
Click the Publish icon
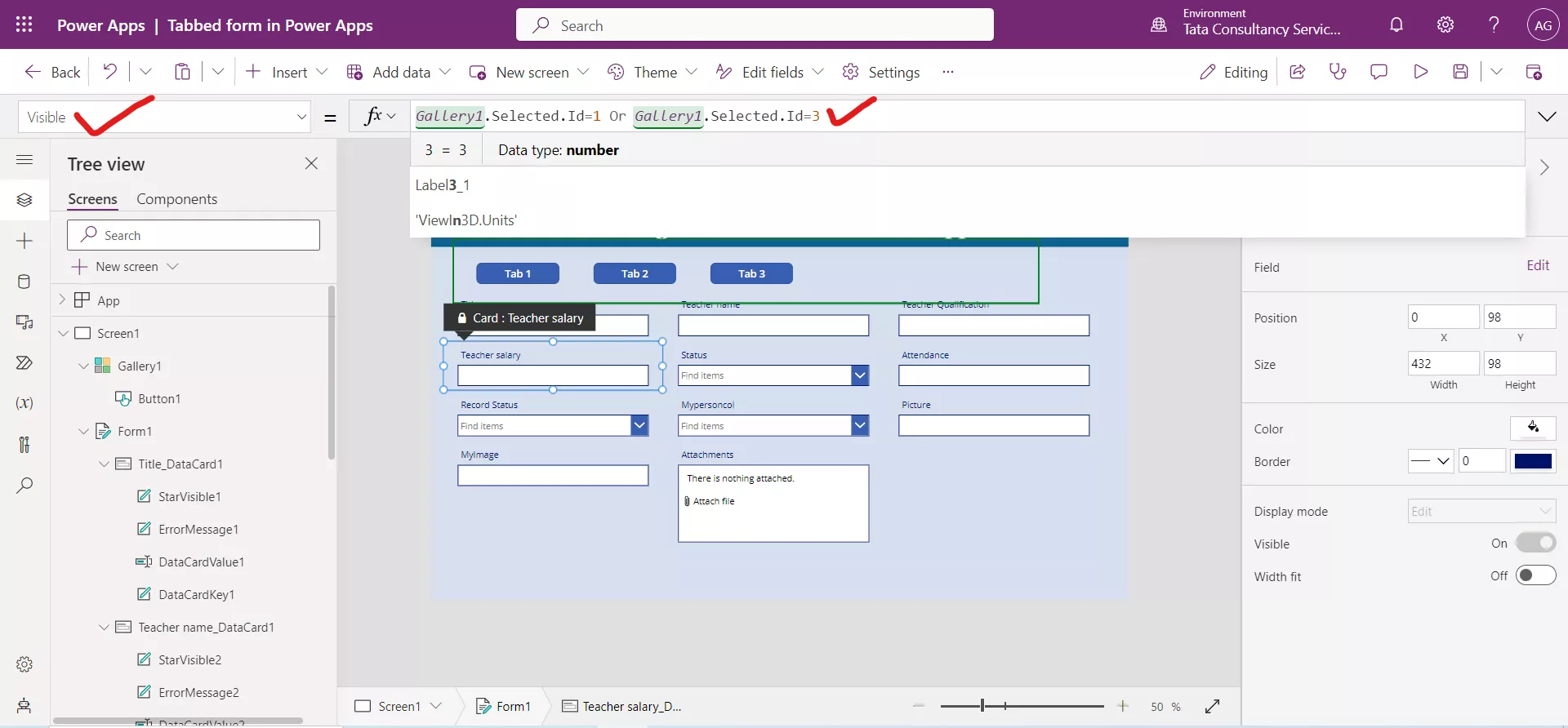tap(1534, 72)
